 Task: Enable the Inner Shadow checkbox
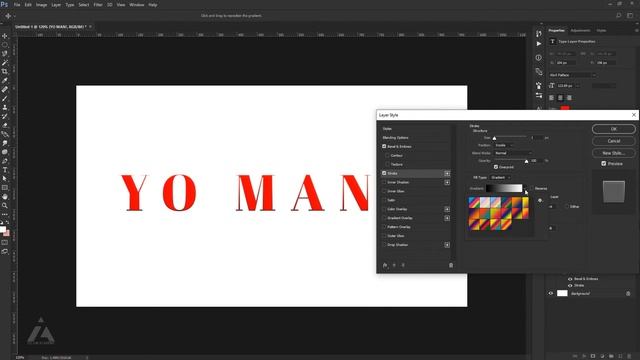coord(384,182)
